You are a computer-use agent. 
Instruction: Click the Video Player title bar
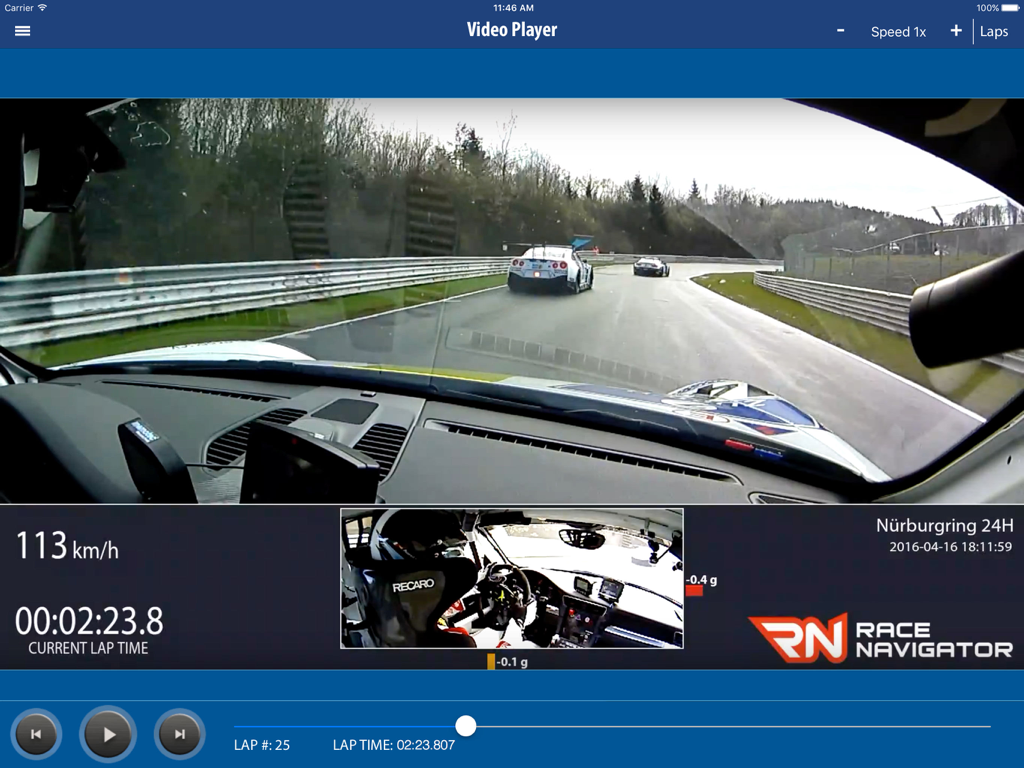click(512, 30)
